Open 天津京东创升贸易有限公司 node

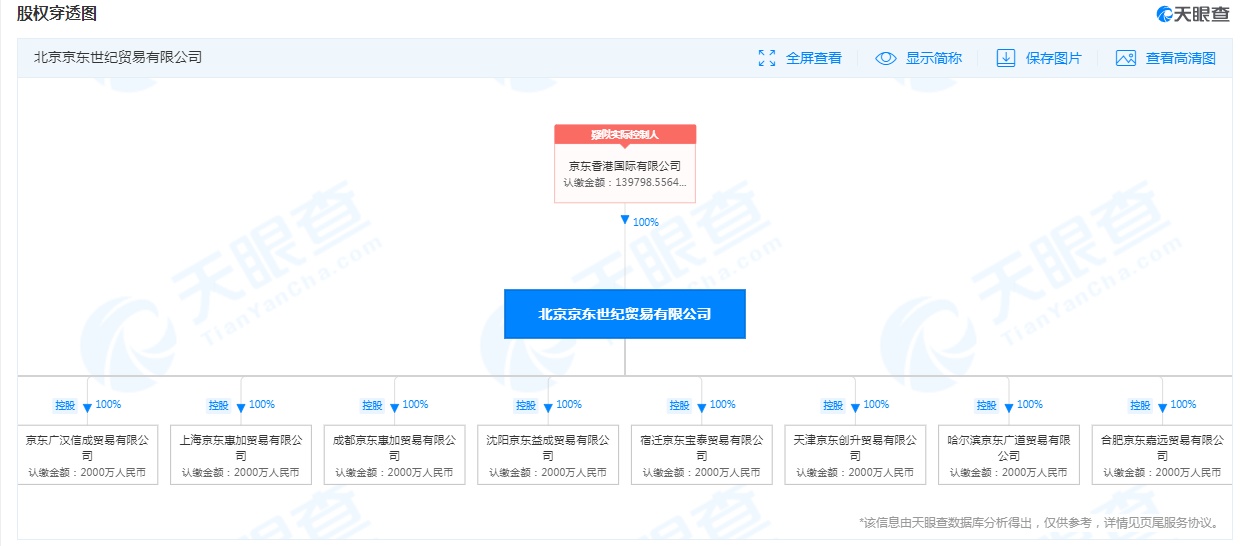(855, 455)
